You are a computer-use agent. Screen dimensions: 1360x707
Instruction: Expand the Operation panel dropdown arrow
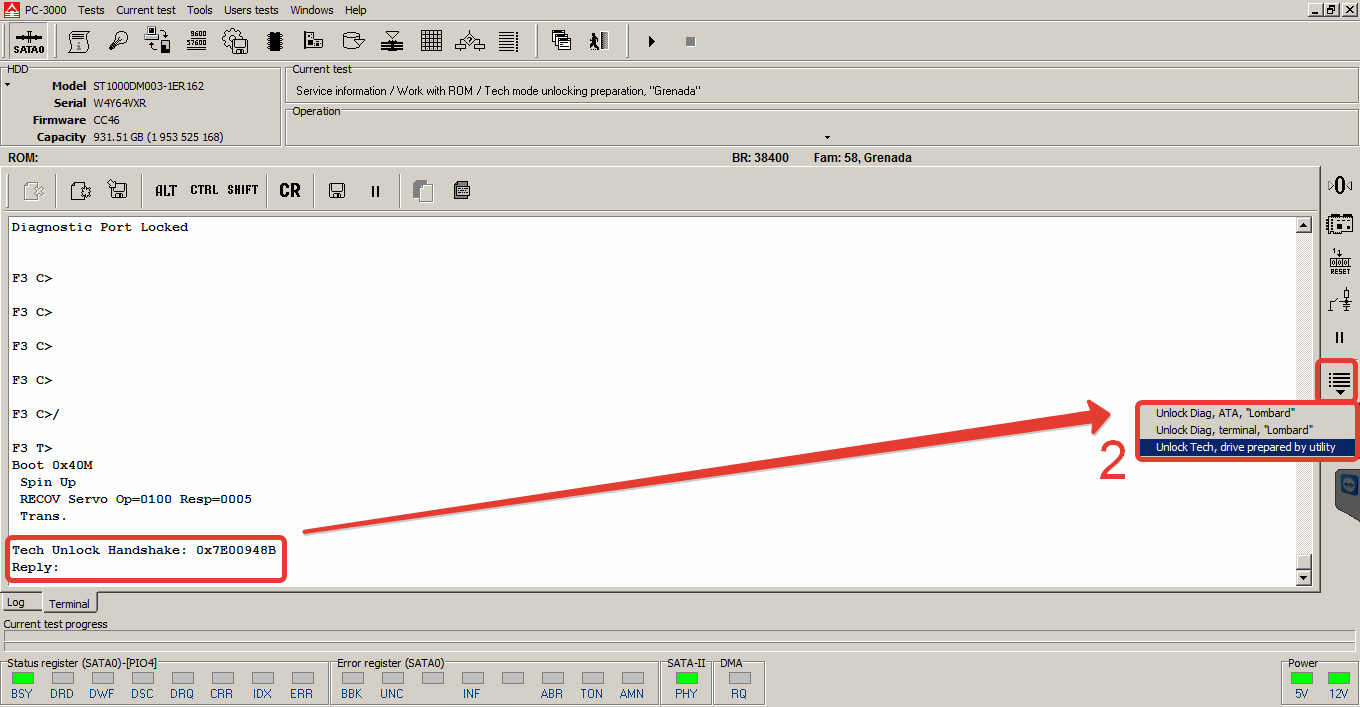pos(827,137)
